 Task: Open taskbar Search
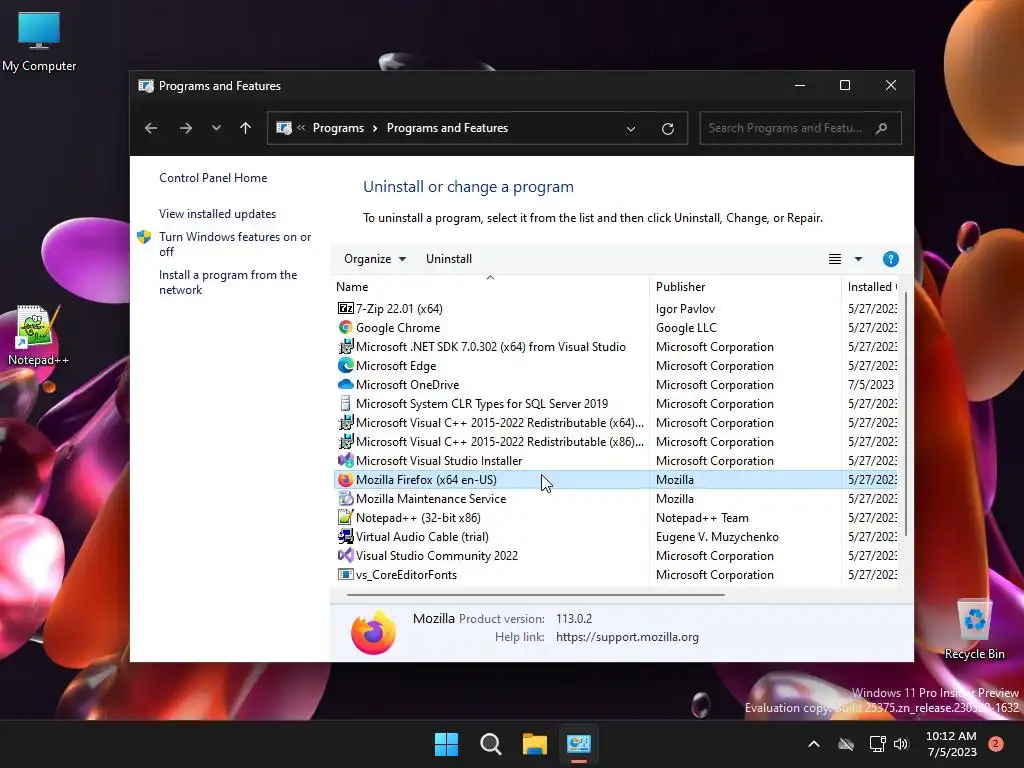tap(490, 744)
